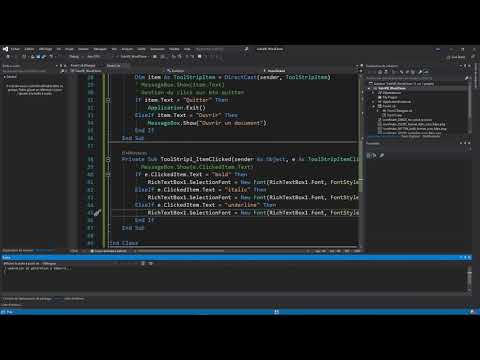The height and width of the screenshot is (360, 480).
Task: Click the Categorized icon in Properties panel
Action: (x=369, y=155)
